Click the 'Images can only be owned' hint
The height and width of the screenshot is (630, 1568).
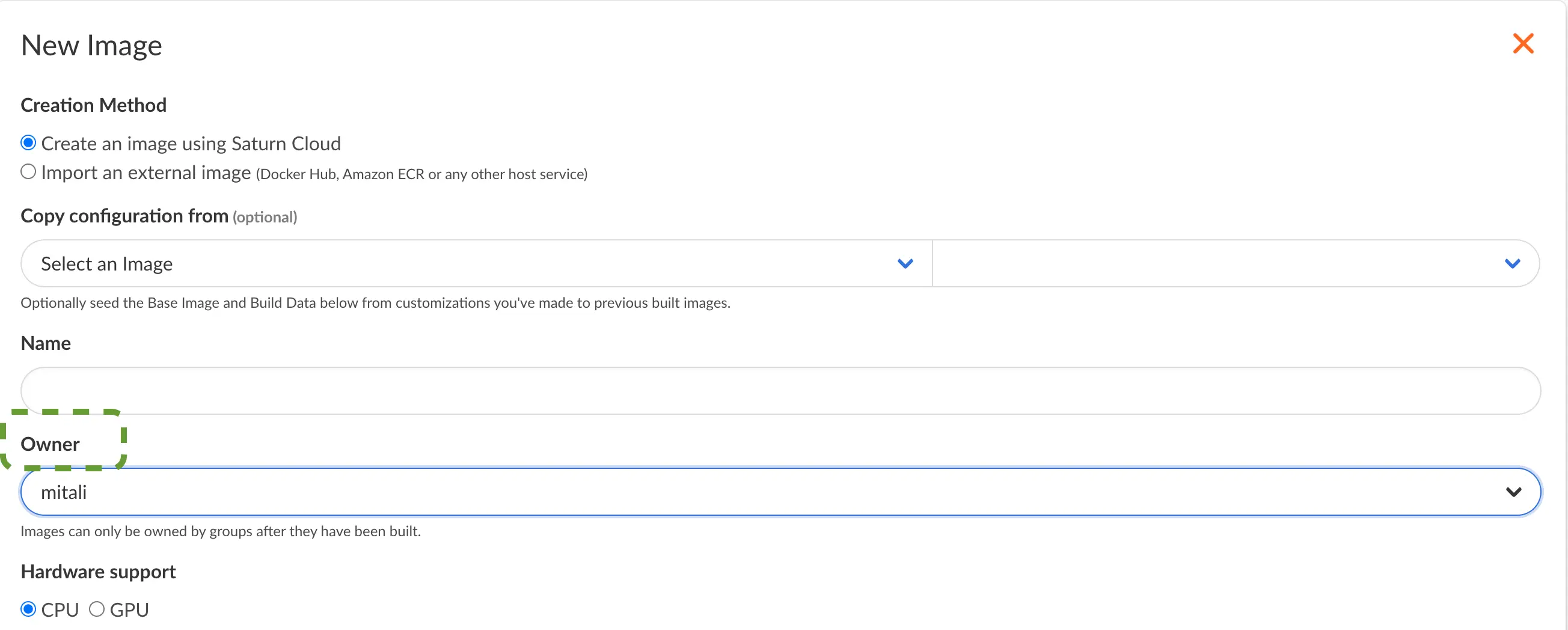(x=220, y=531)
